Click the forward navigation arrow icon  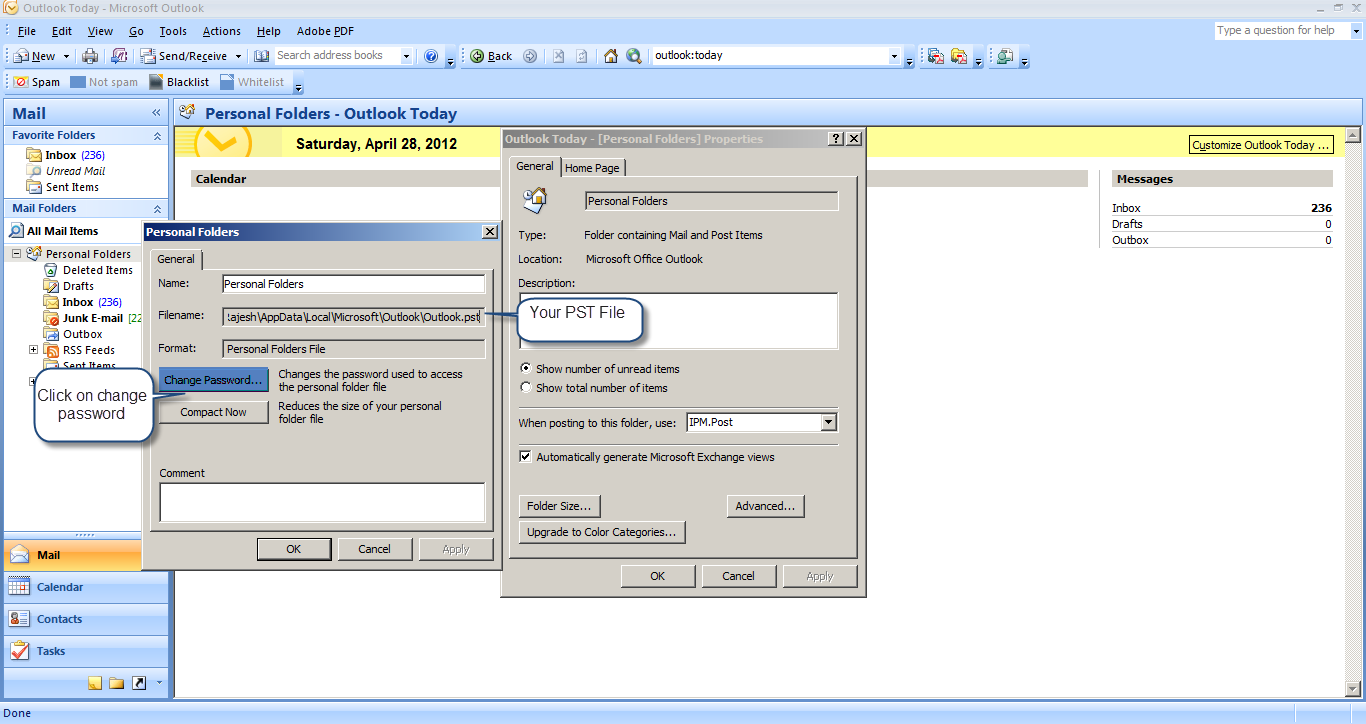530,56
